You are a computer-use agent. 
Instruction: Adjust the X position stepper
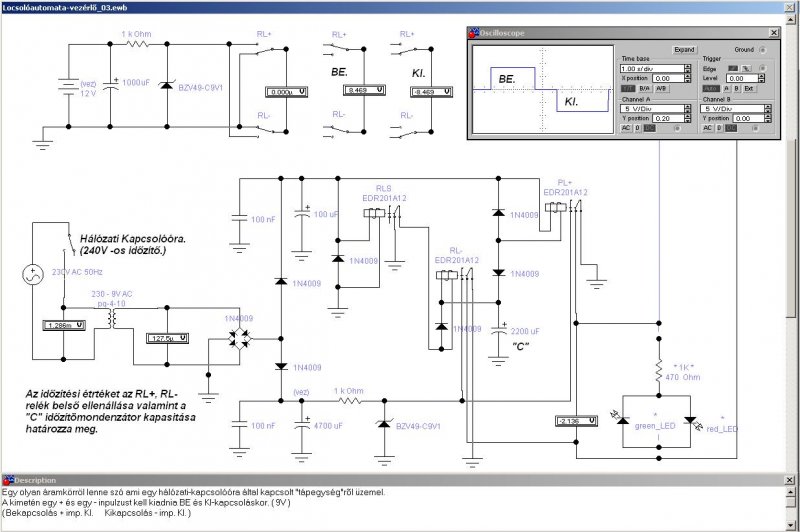[x=688, y=78]
